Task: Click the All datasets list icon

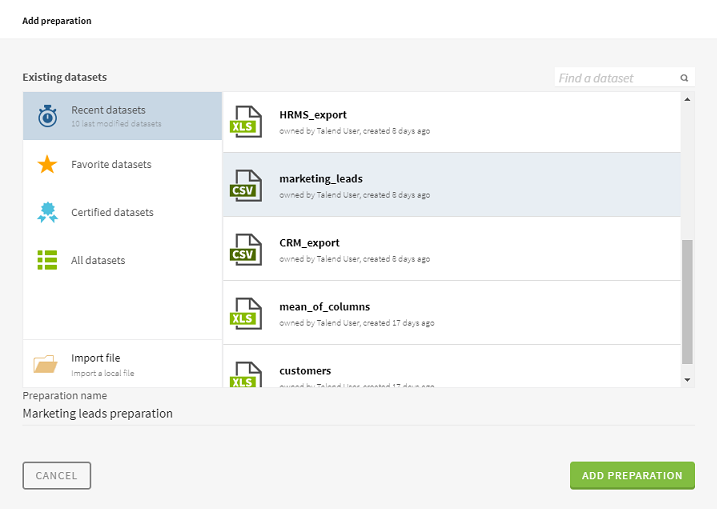Action: click(x=47, y=260)
